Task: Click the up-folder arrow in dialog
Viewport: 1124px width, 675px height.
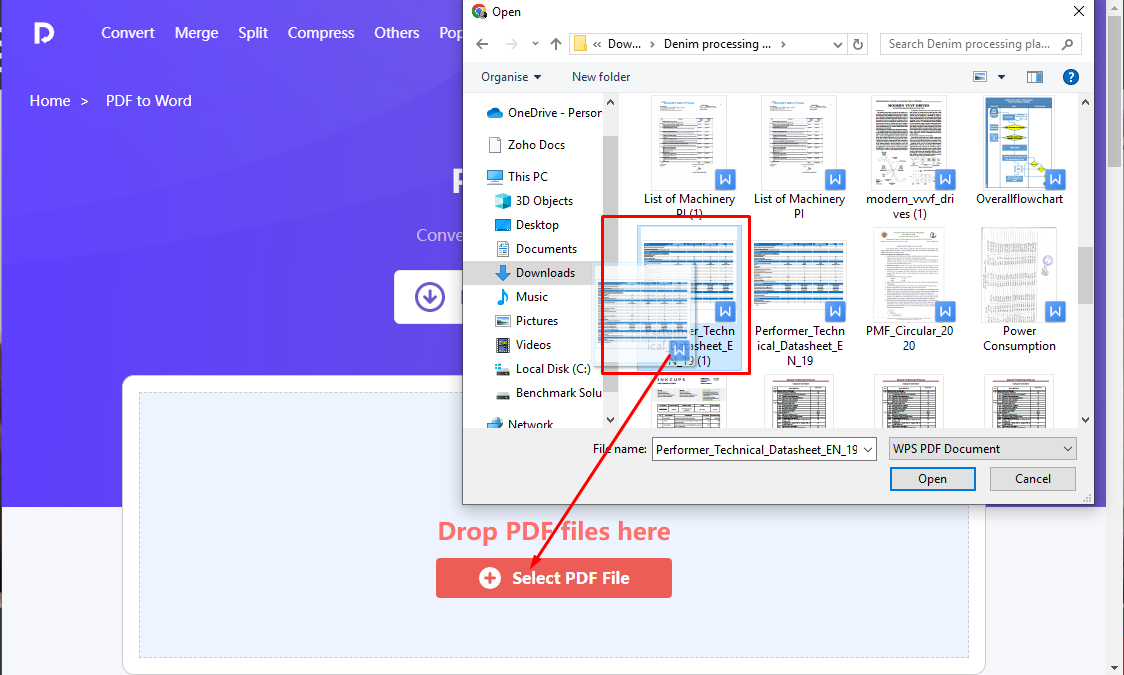Action: point(556,44)
